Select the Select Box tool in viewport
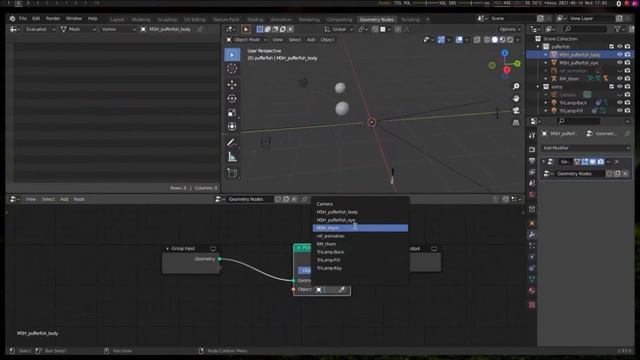The height and width of the screenshot is (360, 640). (x=232, y=55)
